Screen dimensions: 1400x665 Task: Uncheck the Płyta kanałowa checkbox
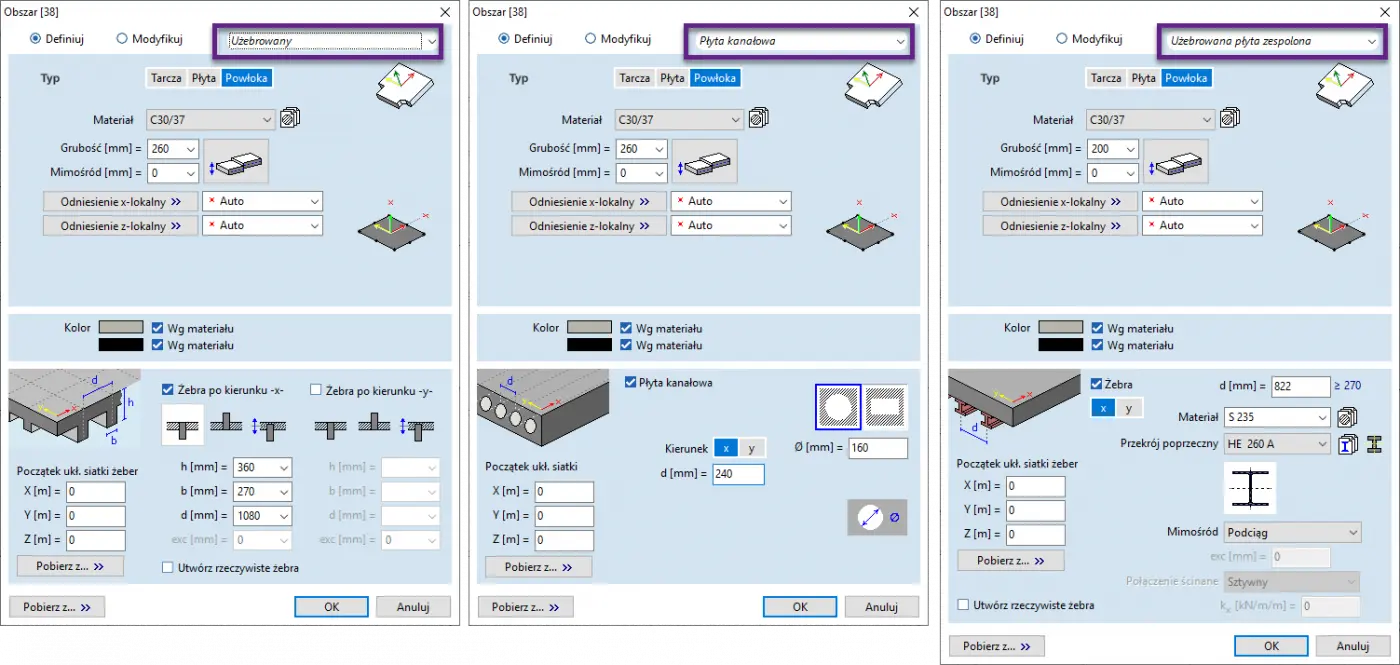click(x=630, y=382)
